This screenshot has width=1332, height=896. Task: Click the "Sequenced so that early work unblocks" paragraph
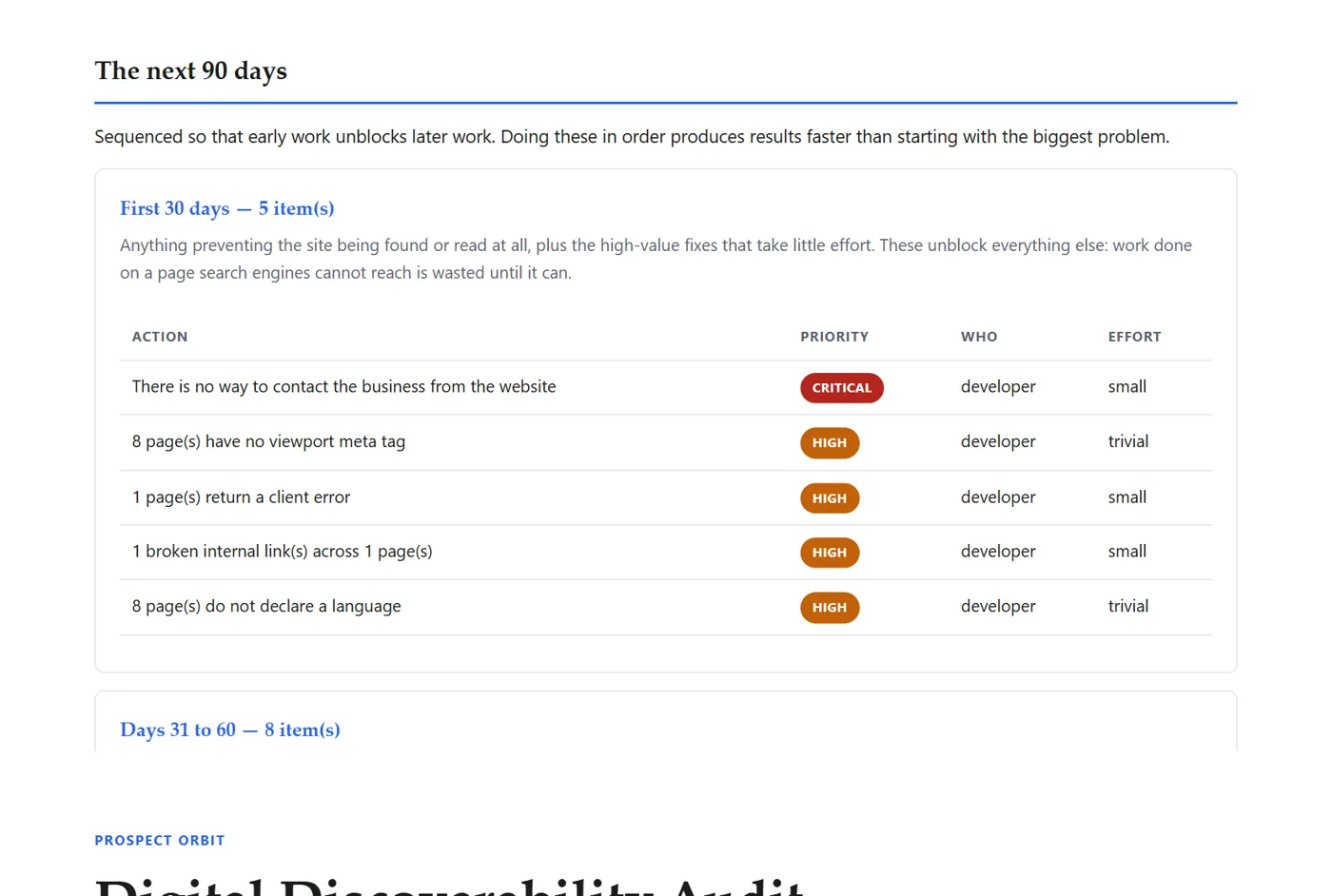click(632, 137)
